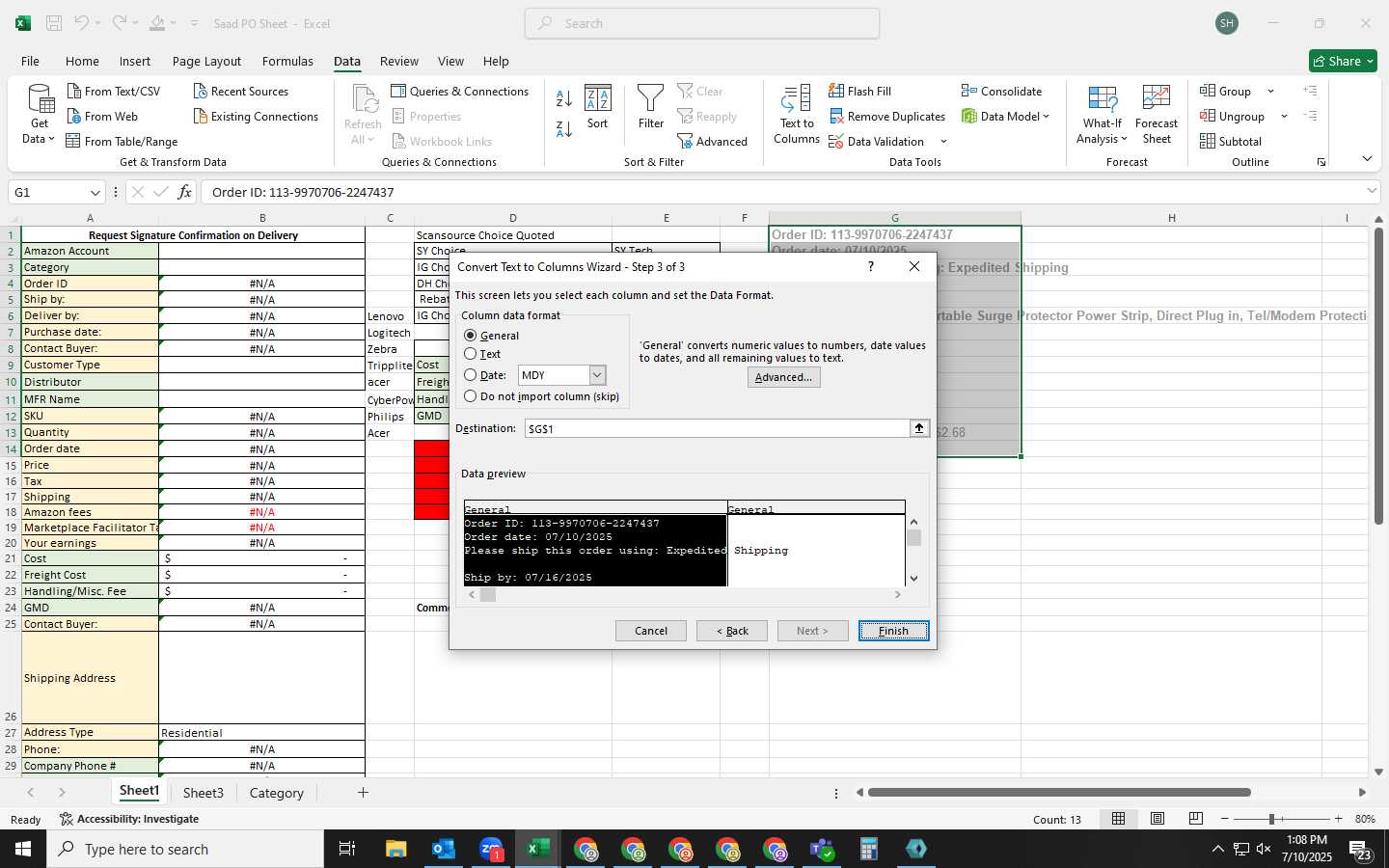Click Cancel in the wizard
This screenshot has width=1389, height=868.
[651, 631]
